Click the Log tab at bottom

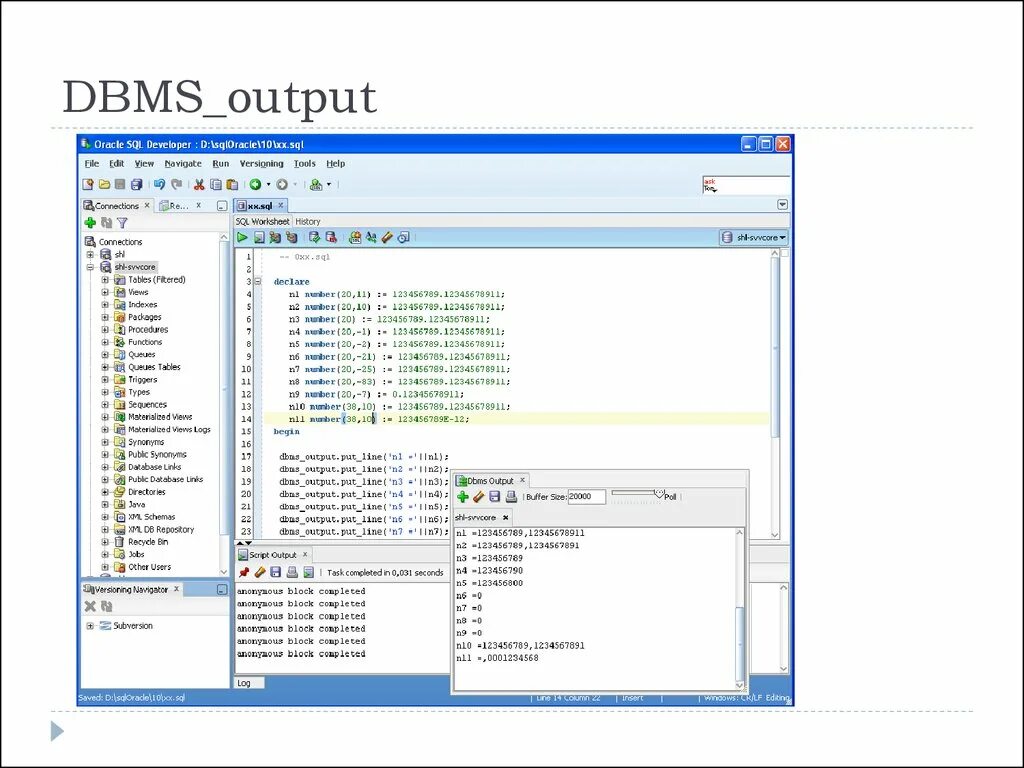point(249,683)
